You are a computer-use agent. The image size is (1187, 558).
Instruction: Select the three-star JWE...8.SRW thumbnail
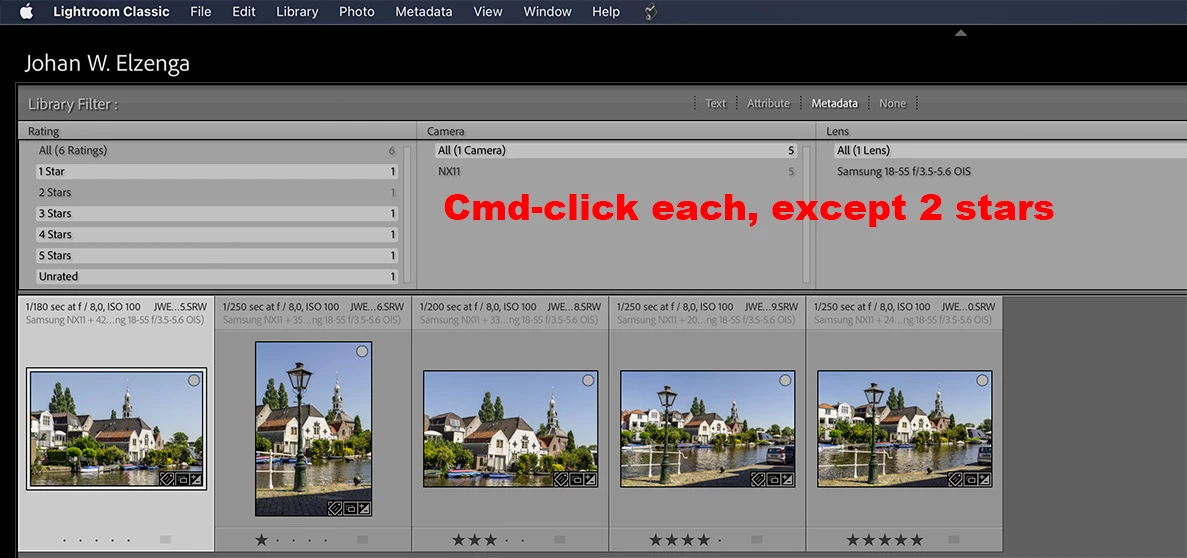point(510,429)
